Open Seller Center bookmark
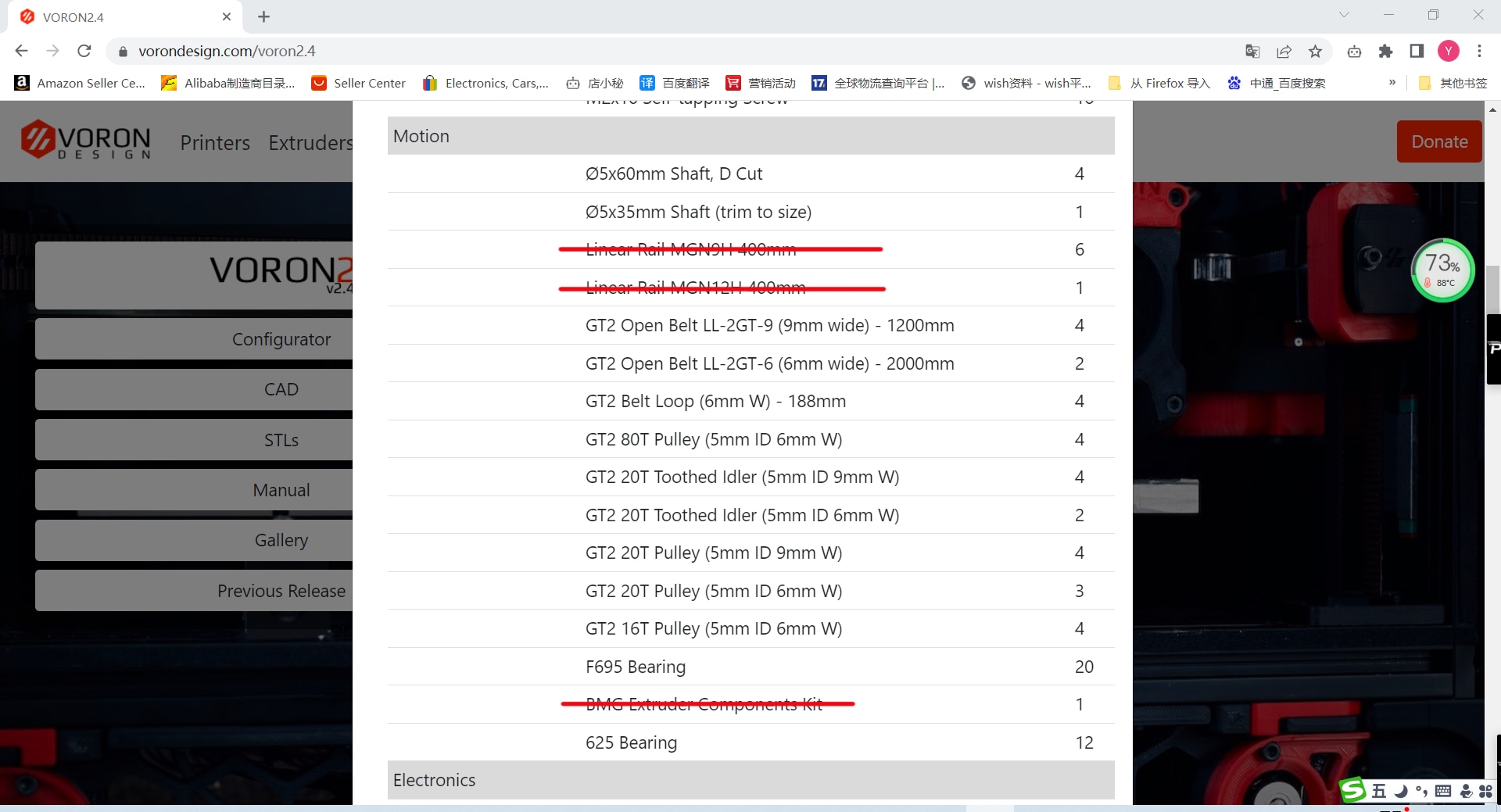The width and height of the screenshot is (1501, 812). (359, 83)
